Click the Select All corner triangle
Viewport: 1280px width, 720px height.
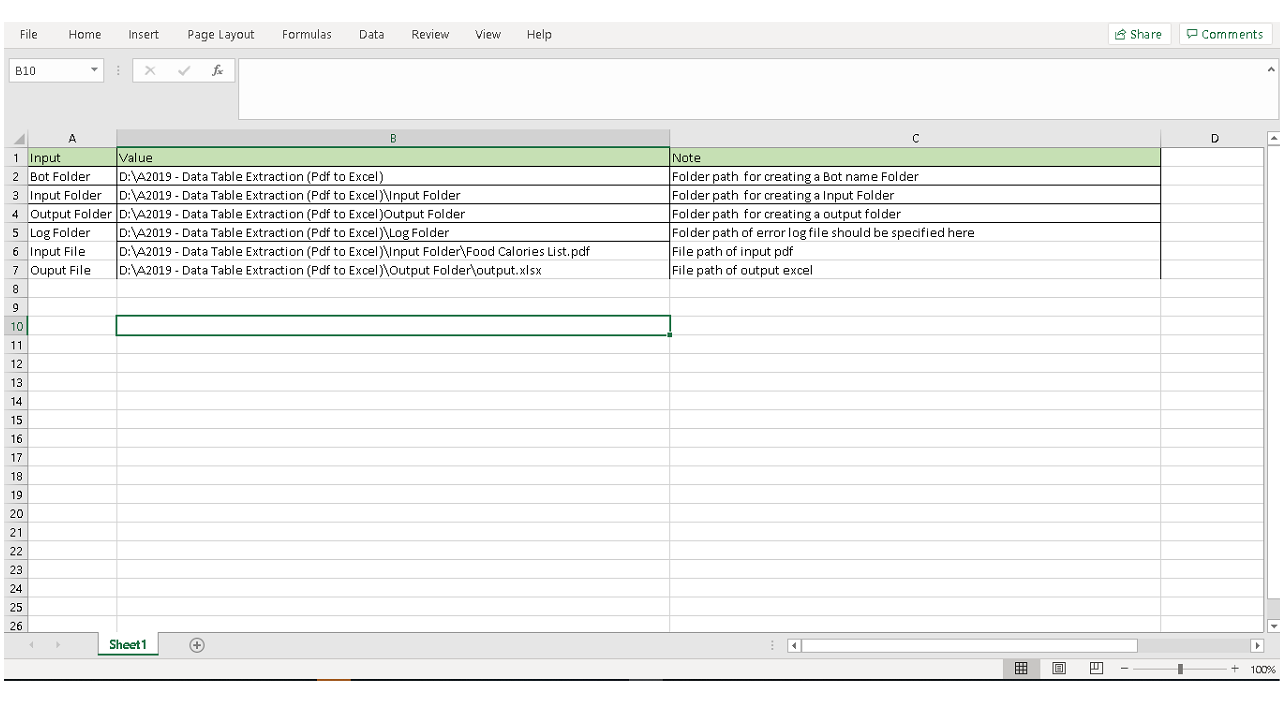(19, 139)
